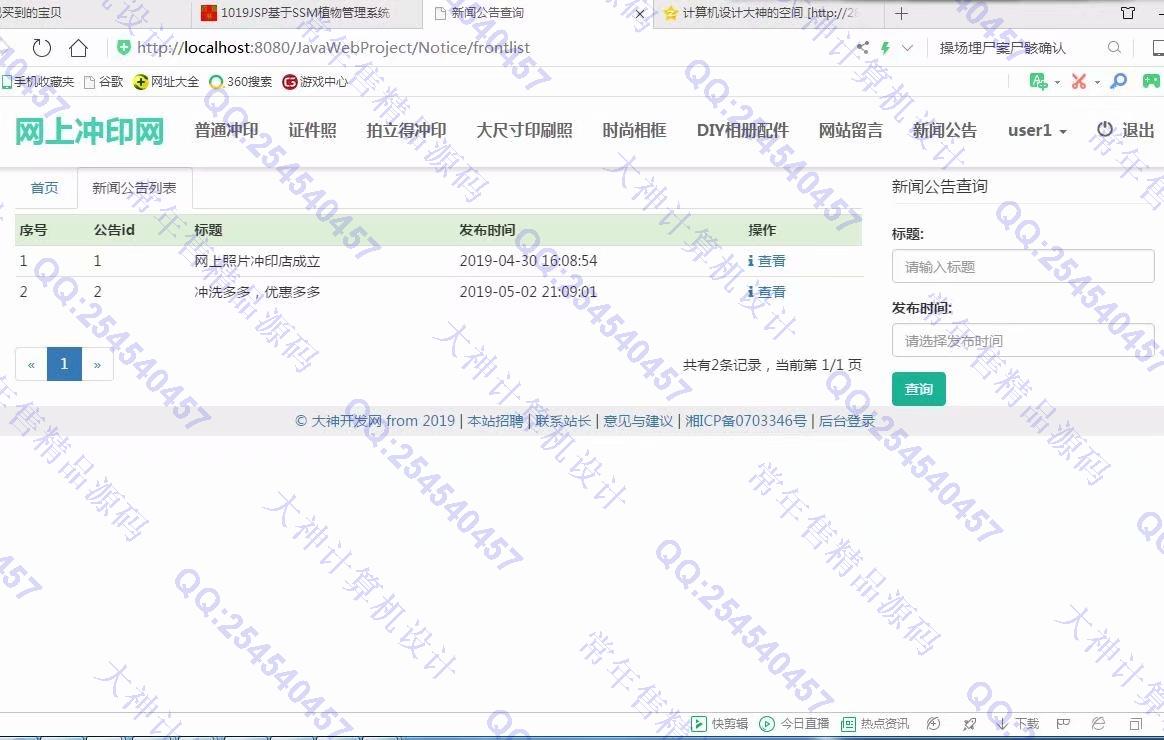Open the 意见与建议 footer link

(638, 422)
